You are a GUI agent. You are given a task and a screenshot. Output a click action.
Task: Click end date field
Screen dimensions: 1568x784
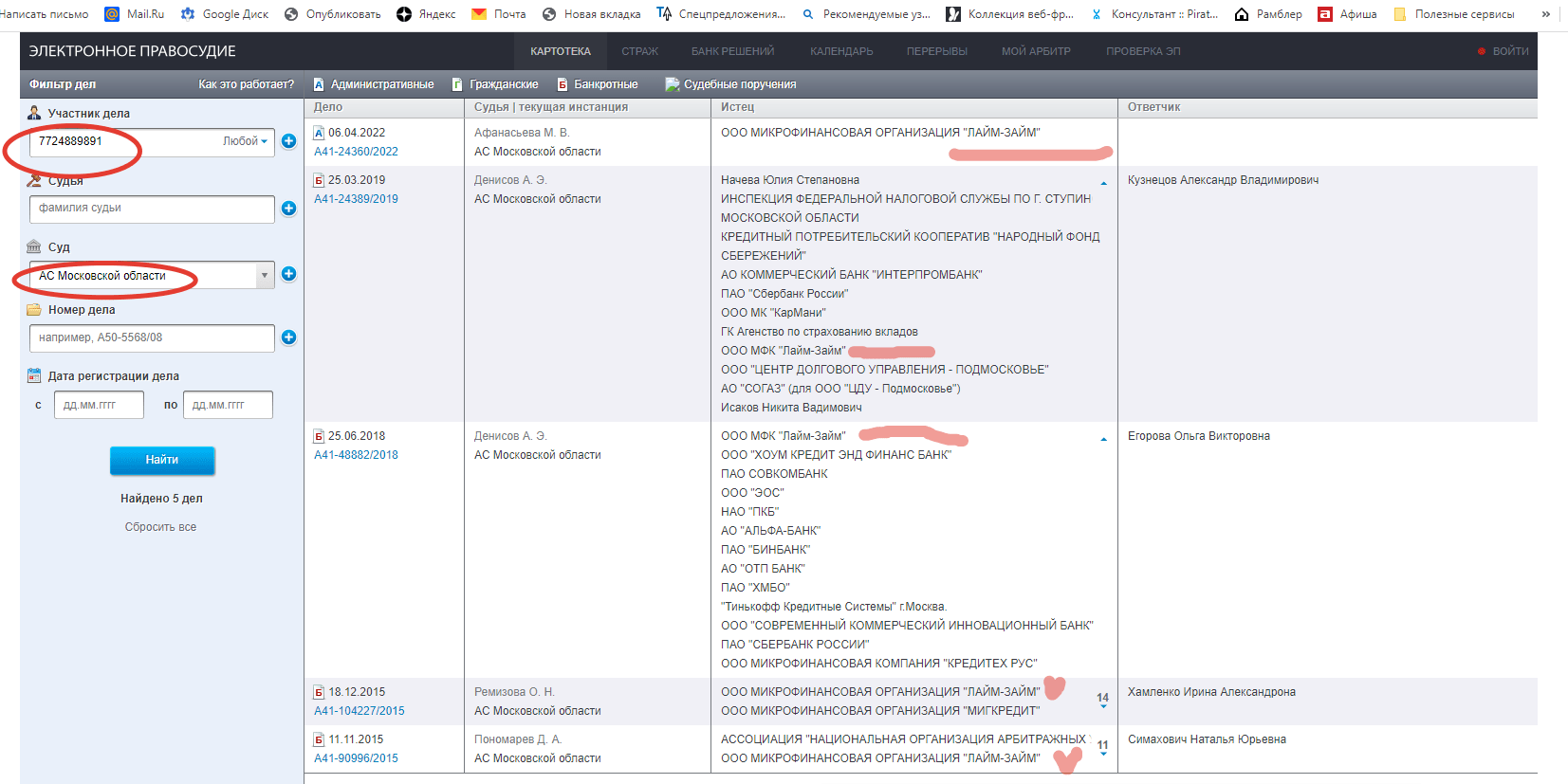point(228,405)
